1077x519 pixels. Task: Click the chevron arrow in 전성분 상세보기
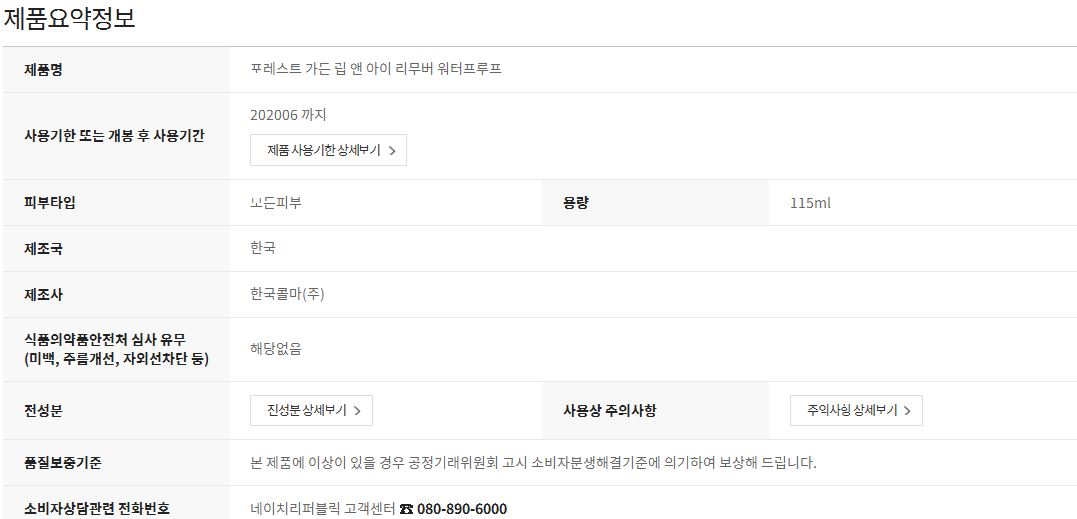[x=358, y=411]
